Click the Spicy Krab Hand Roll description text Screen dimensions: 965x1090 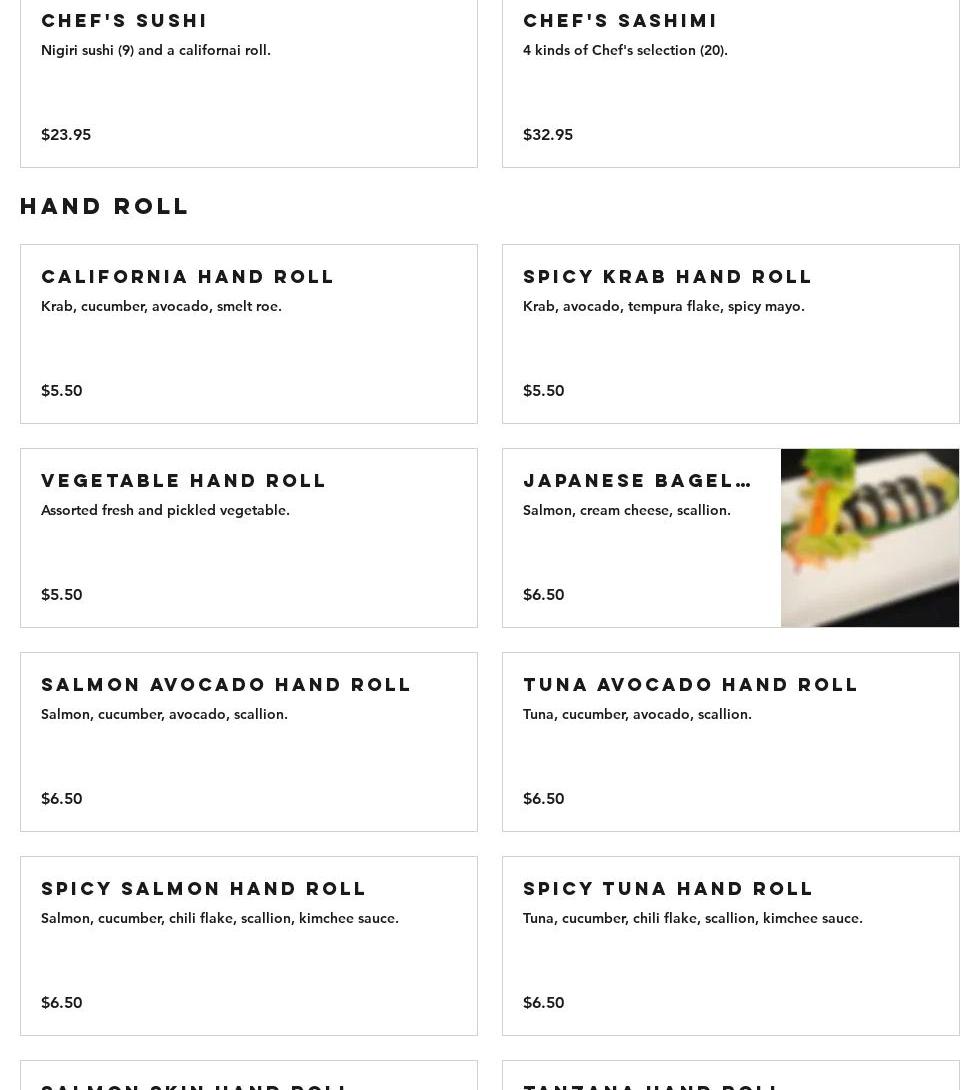point(663,307)
